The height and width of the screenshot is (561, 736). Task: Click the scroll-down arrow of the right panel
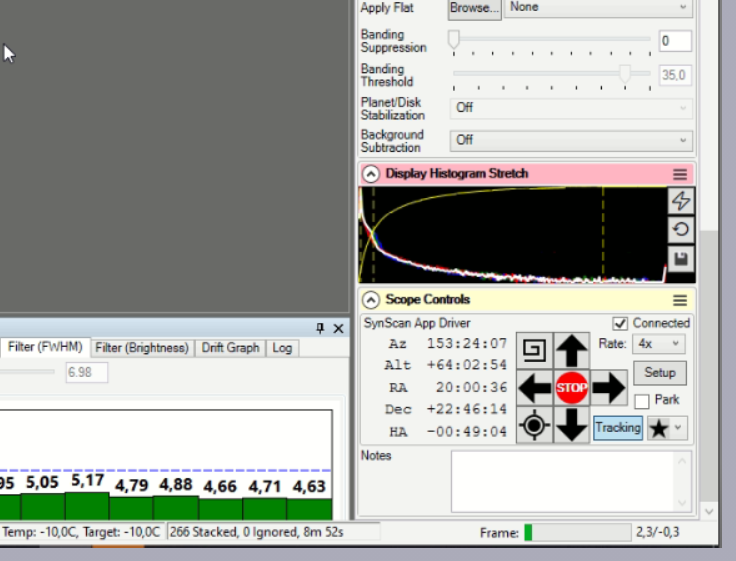tap(709, 511)
